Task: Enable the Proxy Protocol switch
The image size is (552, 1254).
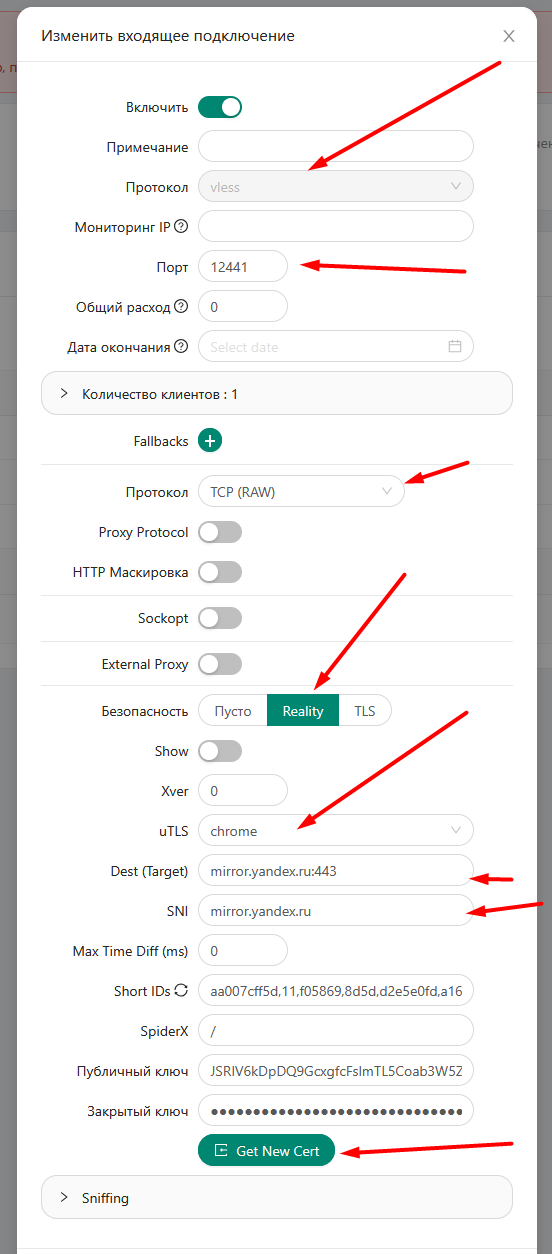Action: click(x=220, y=532)
